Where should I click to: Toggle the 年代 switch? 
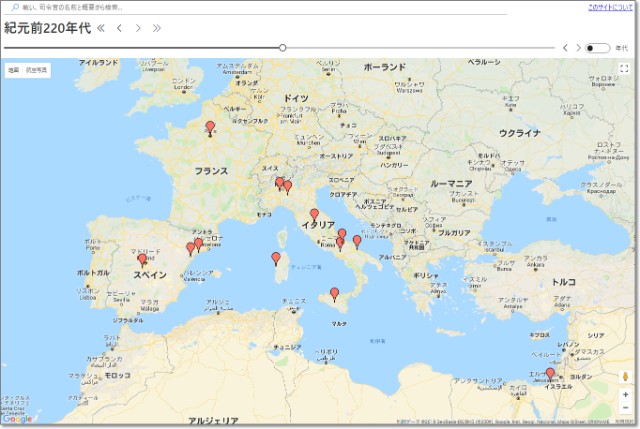point(597,48)
